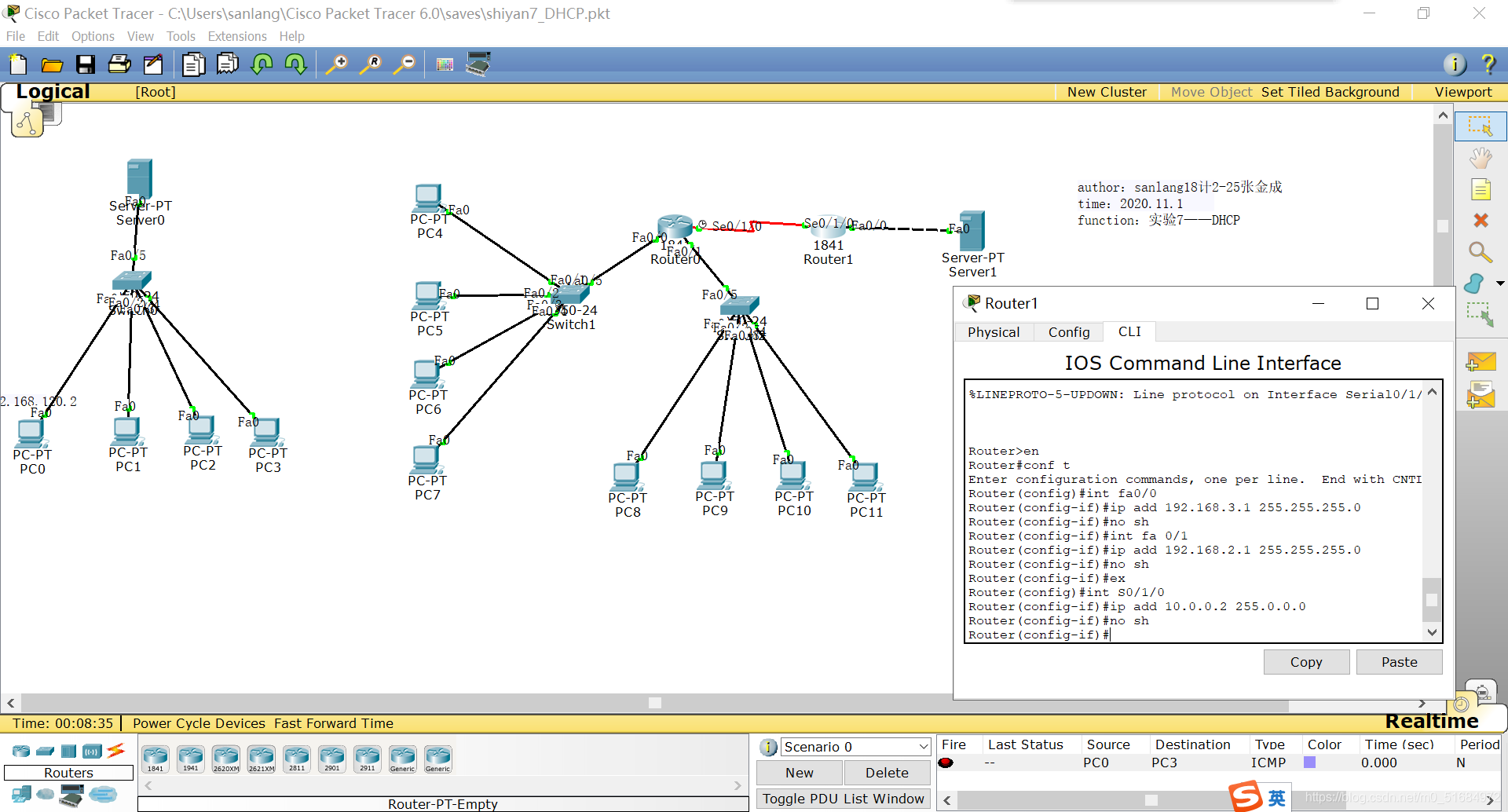Image resolution: width=1508 pixels, height=812 pixels.
Task: Pick the 2811 router model
Action: tap(297, 759)
